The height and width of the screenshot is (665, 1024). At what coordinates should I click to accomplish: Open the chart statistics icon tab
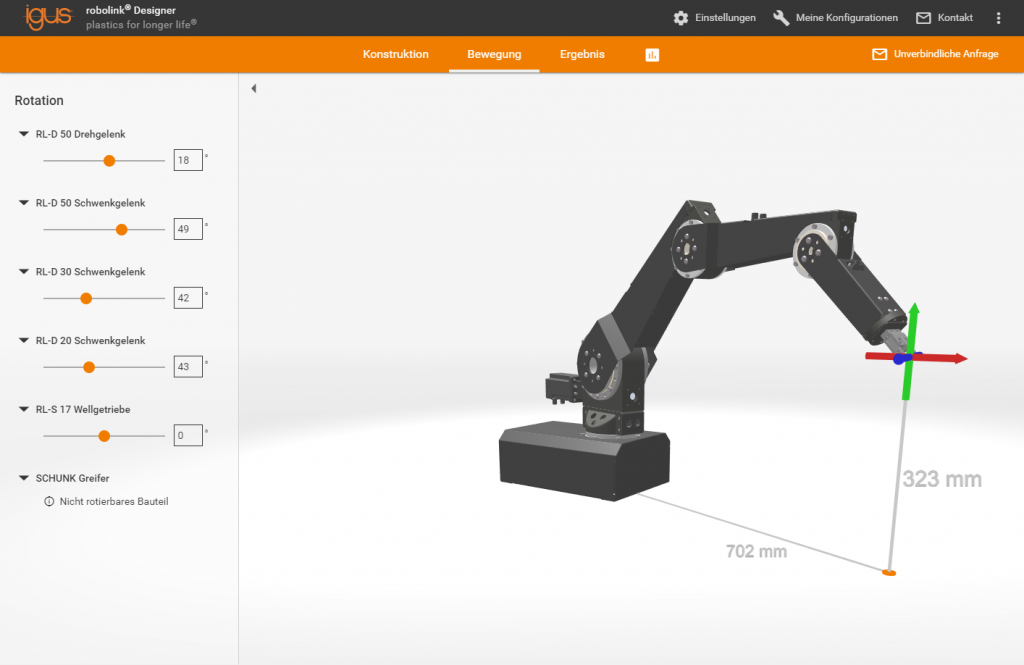pos(652,55)
